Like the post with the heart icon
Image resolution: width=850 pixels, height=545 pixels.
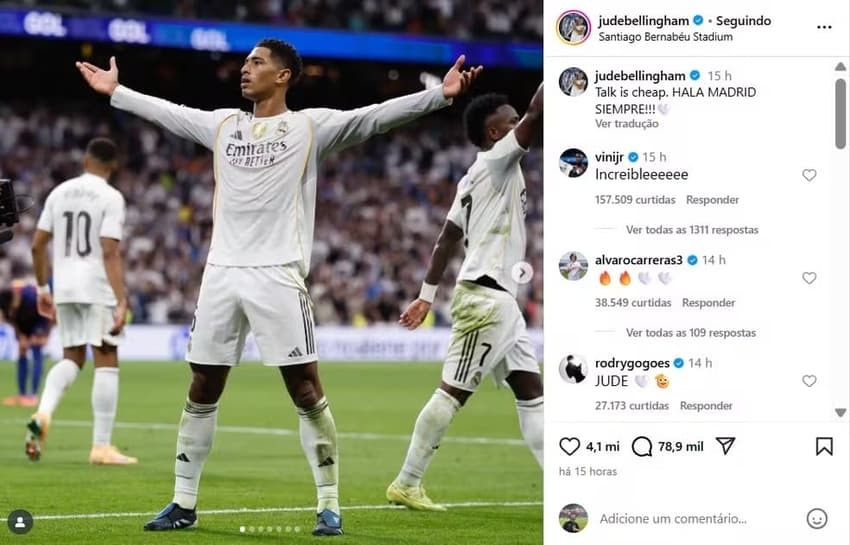pyautogui.click(x=569, y=446)
